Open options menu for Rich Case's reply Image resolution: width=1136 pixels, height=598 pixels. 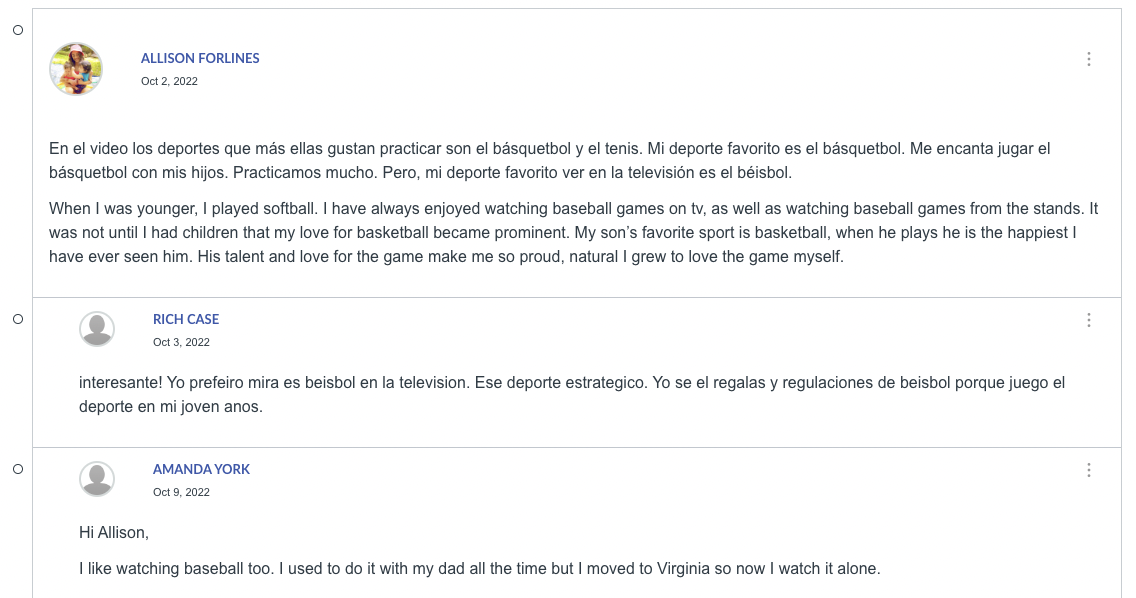click(1089, 320)
